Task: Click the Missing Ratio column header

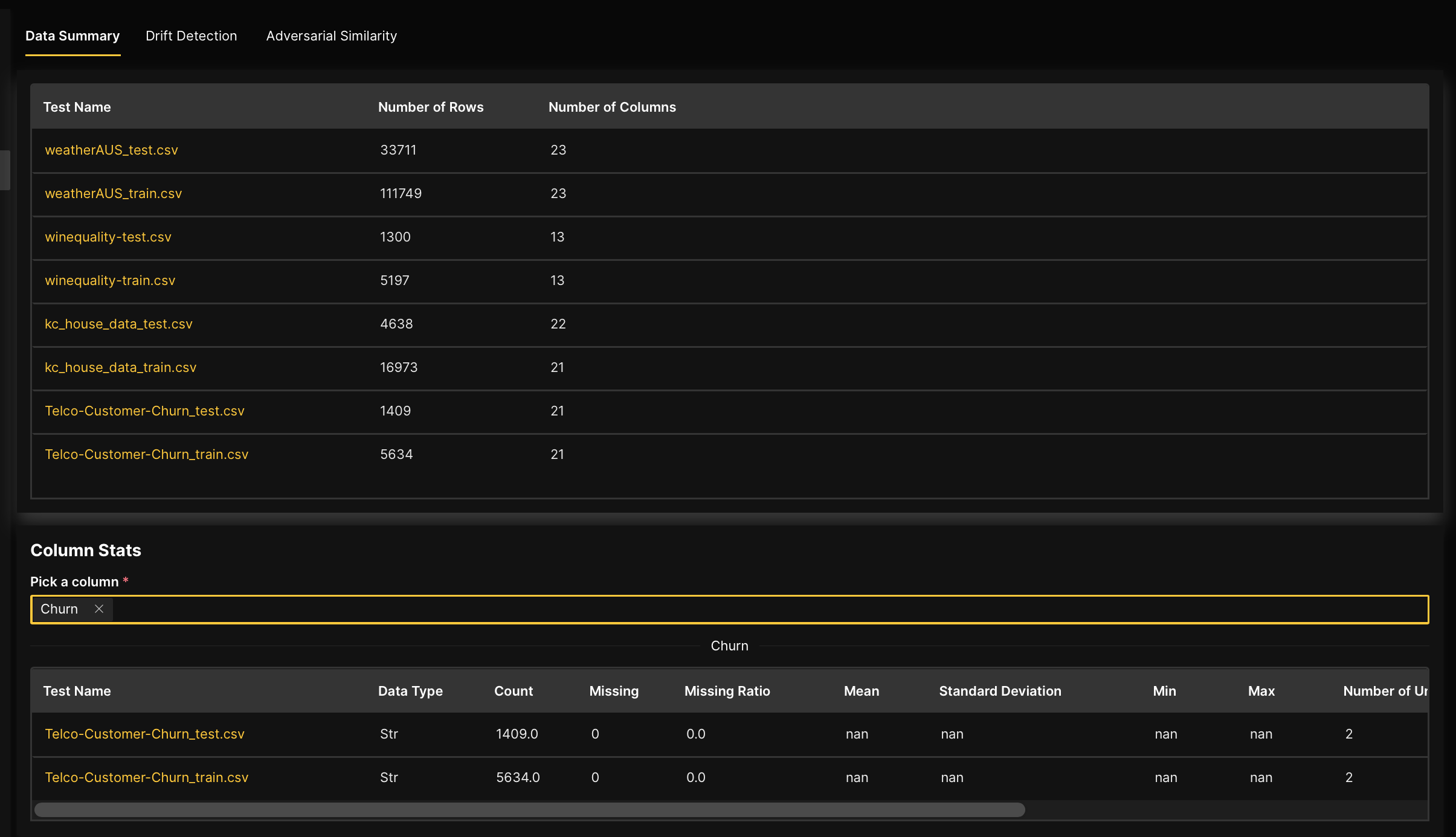Action: click(727, 691)
